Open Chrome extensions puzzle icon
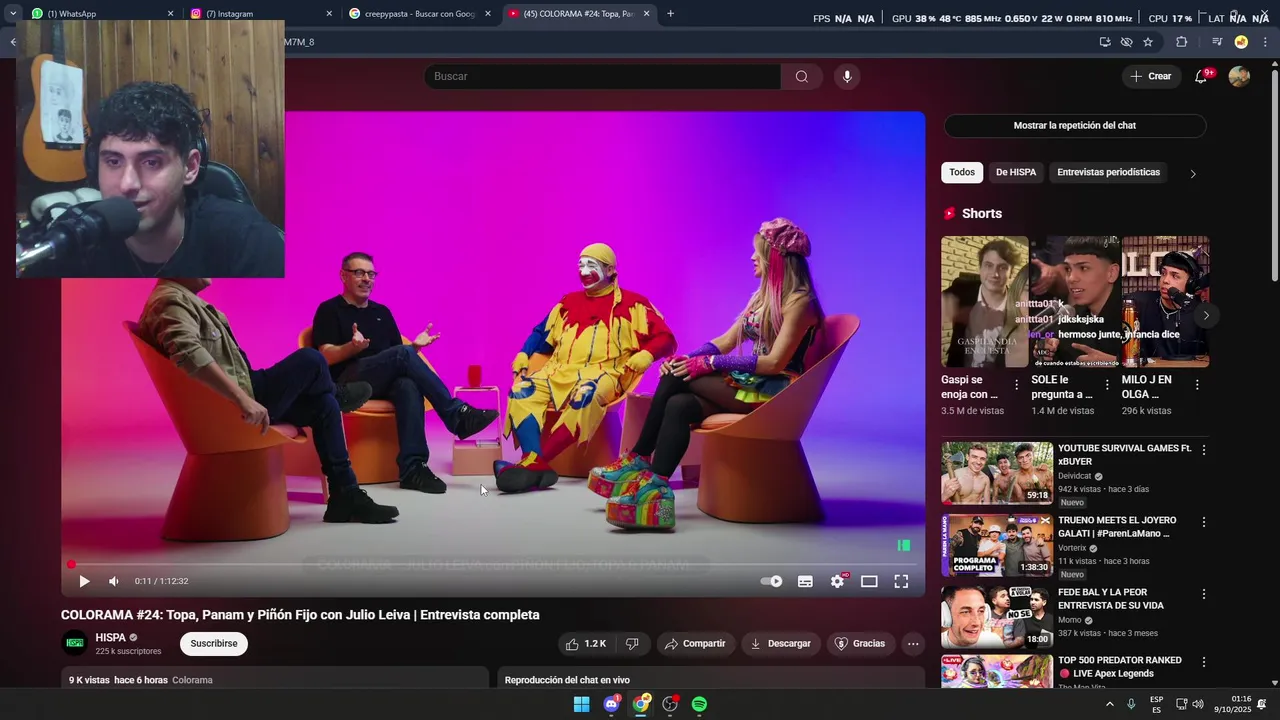 (1182, 42)
